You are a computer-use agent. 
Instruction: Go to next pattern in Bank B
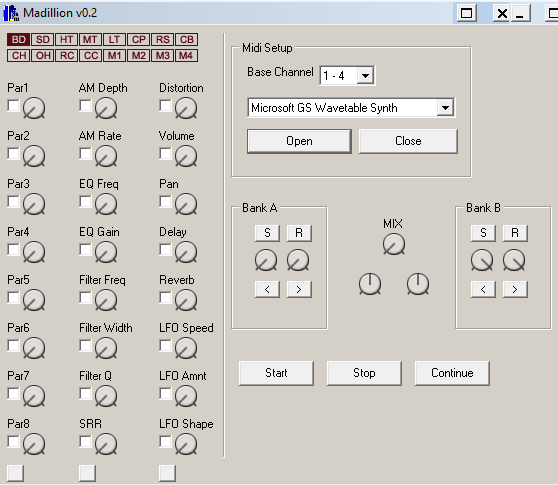pyautogui.click(x=515, y=289)
